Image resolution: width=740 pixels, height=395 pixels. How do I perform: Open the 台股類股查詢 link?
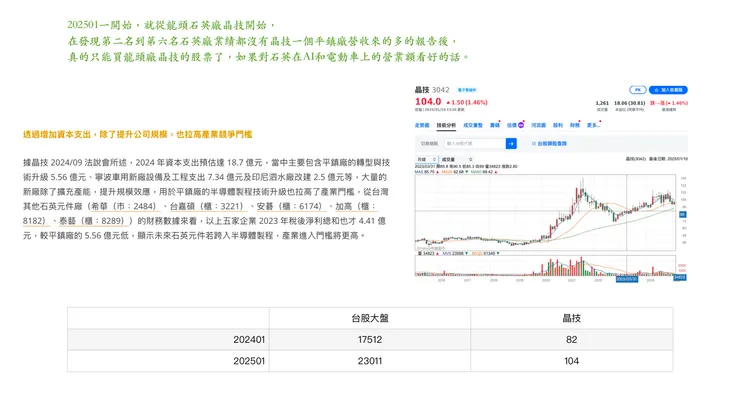[549, 143]
